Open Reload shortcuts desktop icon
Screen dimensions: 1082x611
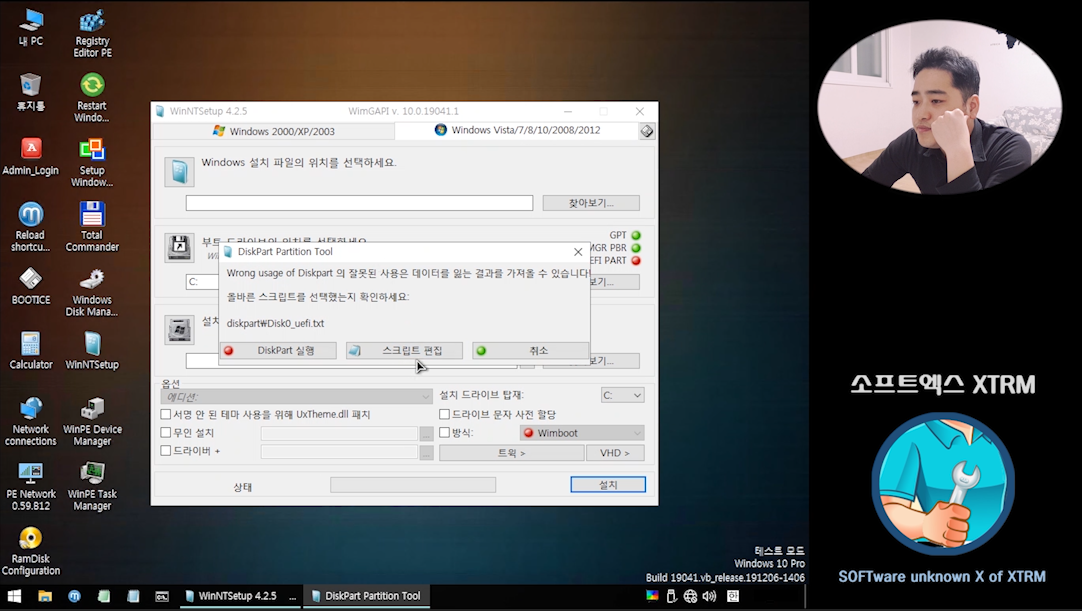(30, 226)
